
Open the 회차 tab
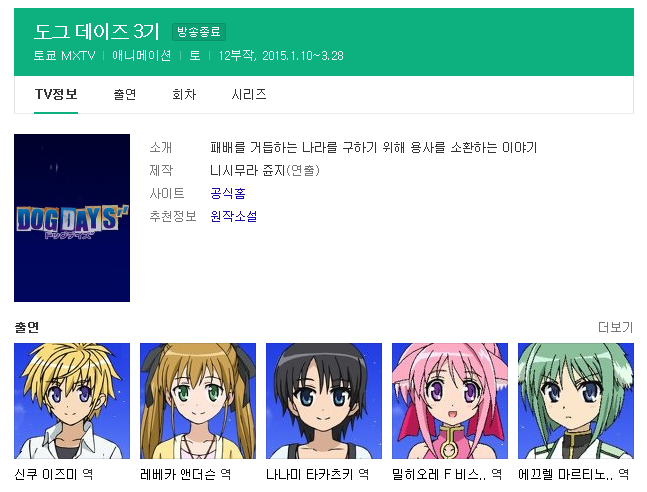coord(184,95)
